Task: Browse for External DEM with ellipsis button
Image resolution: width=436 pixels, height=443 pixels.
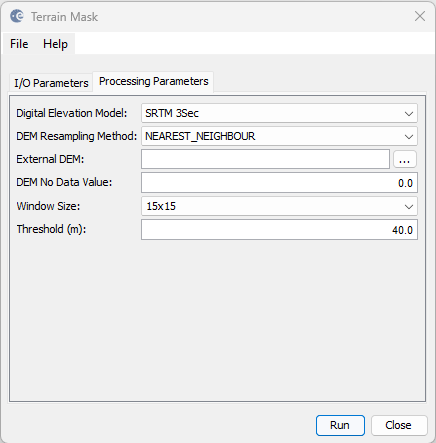Action: (x=405, y=159)
